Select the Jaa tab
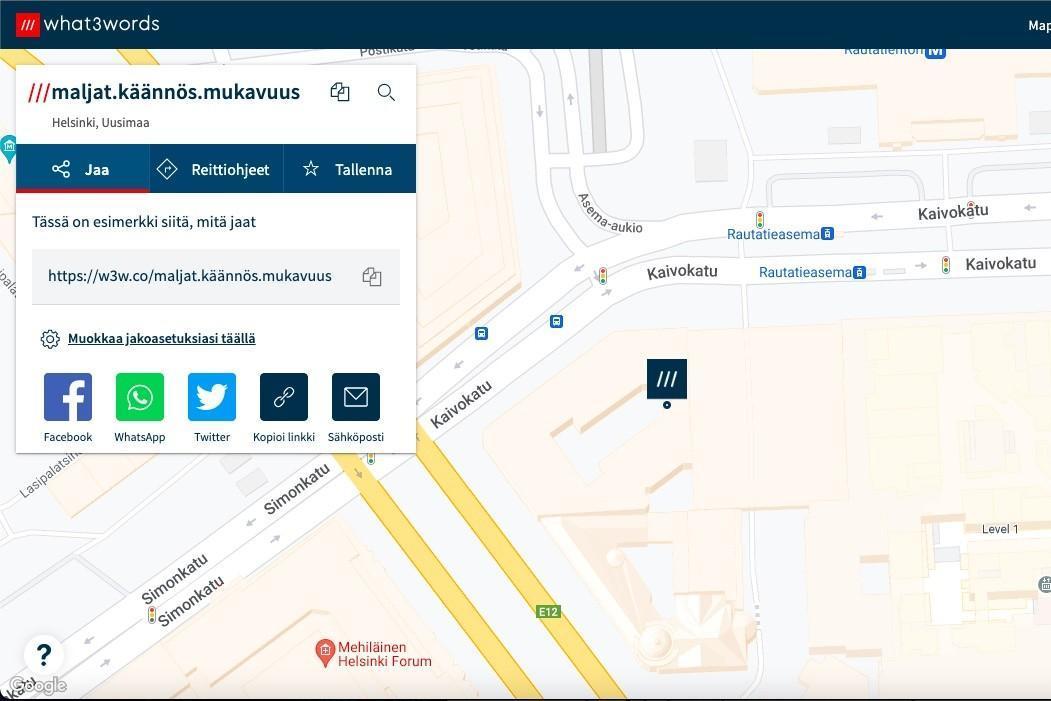1051x701 pixels. (x=82, y=169)
